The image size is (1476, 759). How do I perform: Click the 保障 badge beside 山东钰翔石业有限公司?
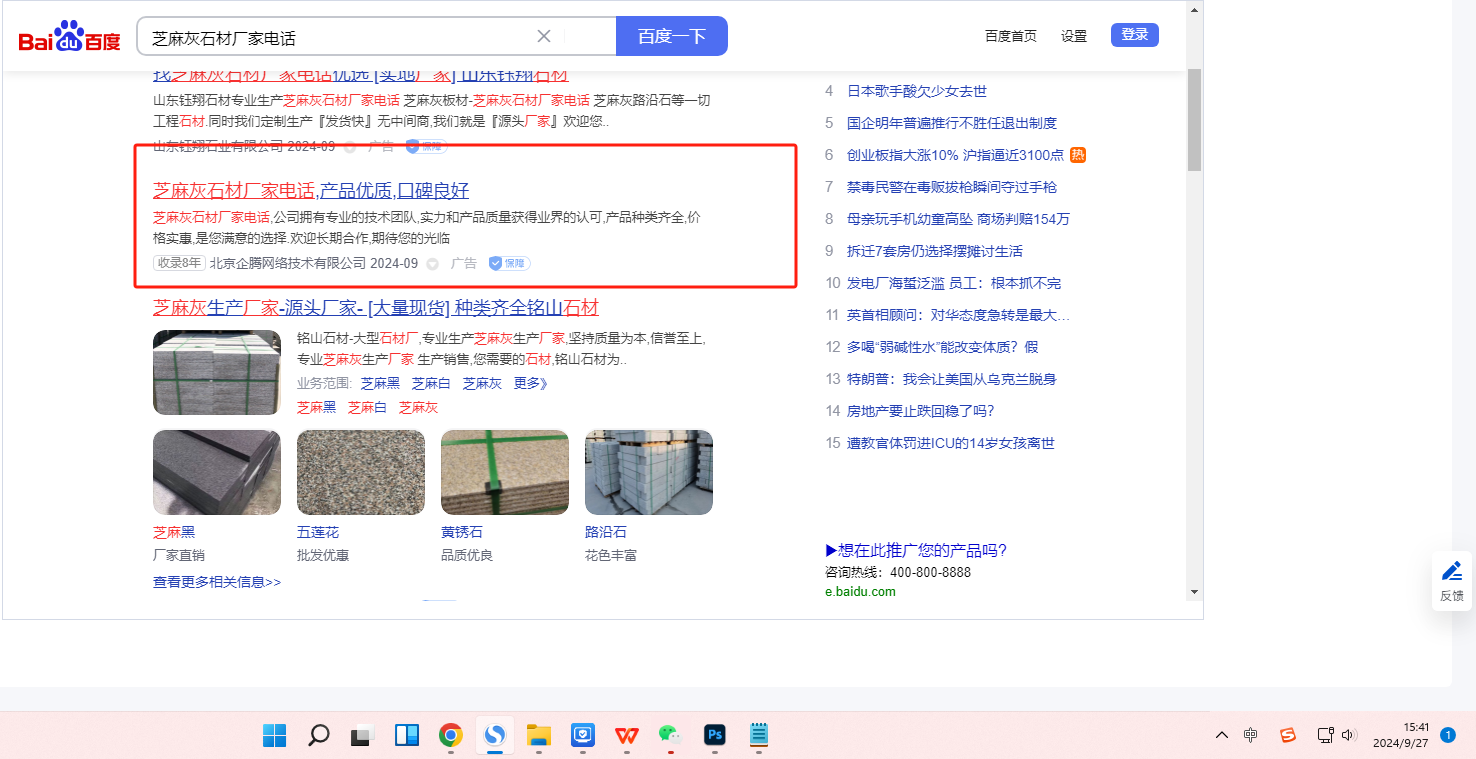point(425,146)
